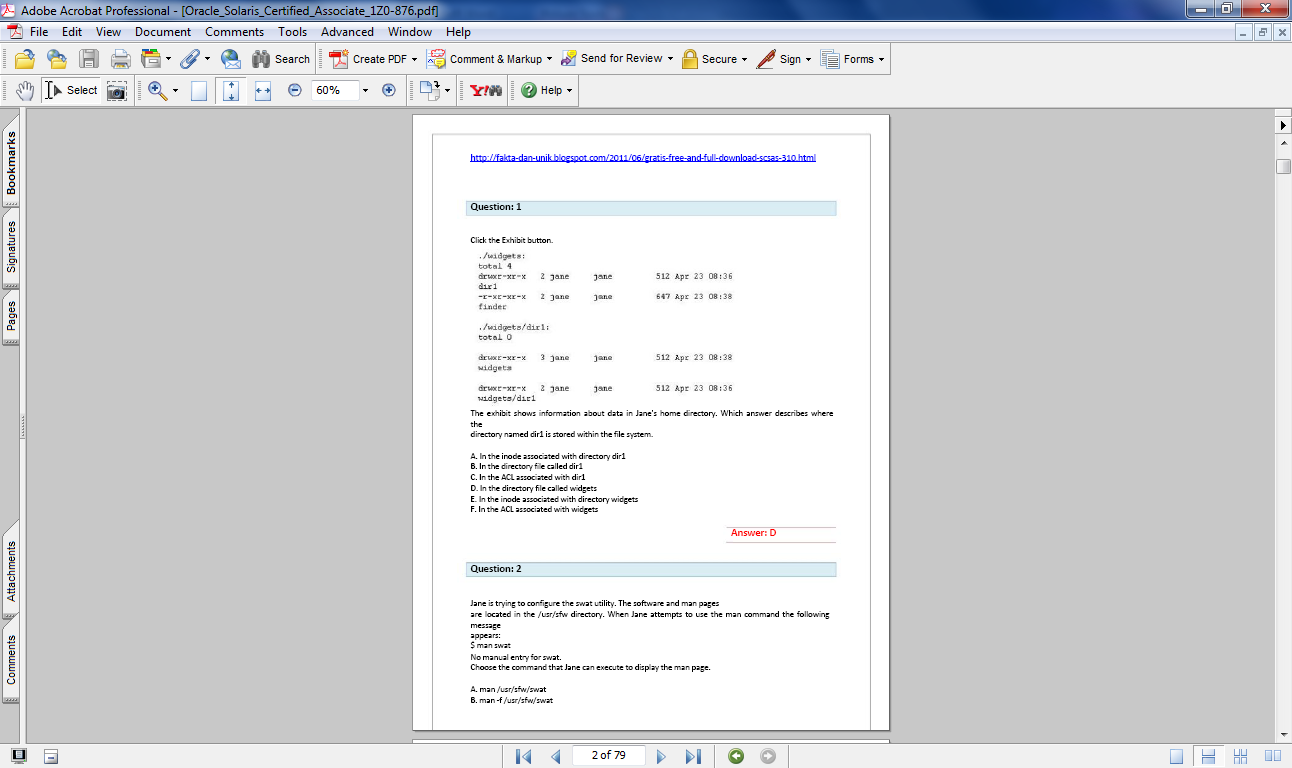
Task: Click the Open web page icon
Action: pos(57,59)
